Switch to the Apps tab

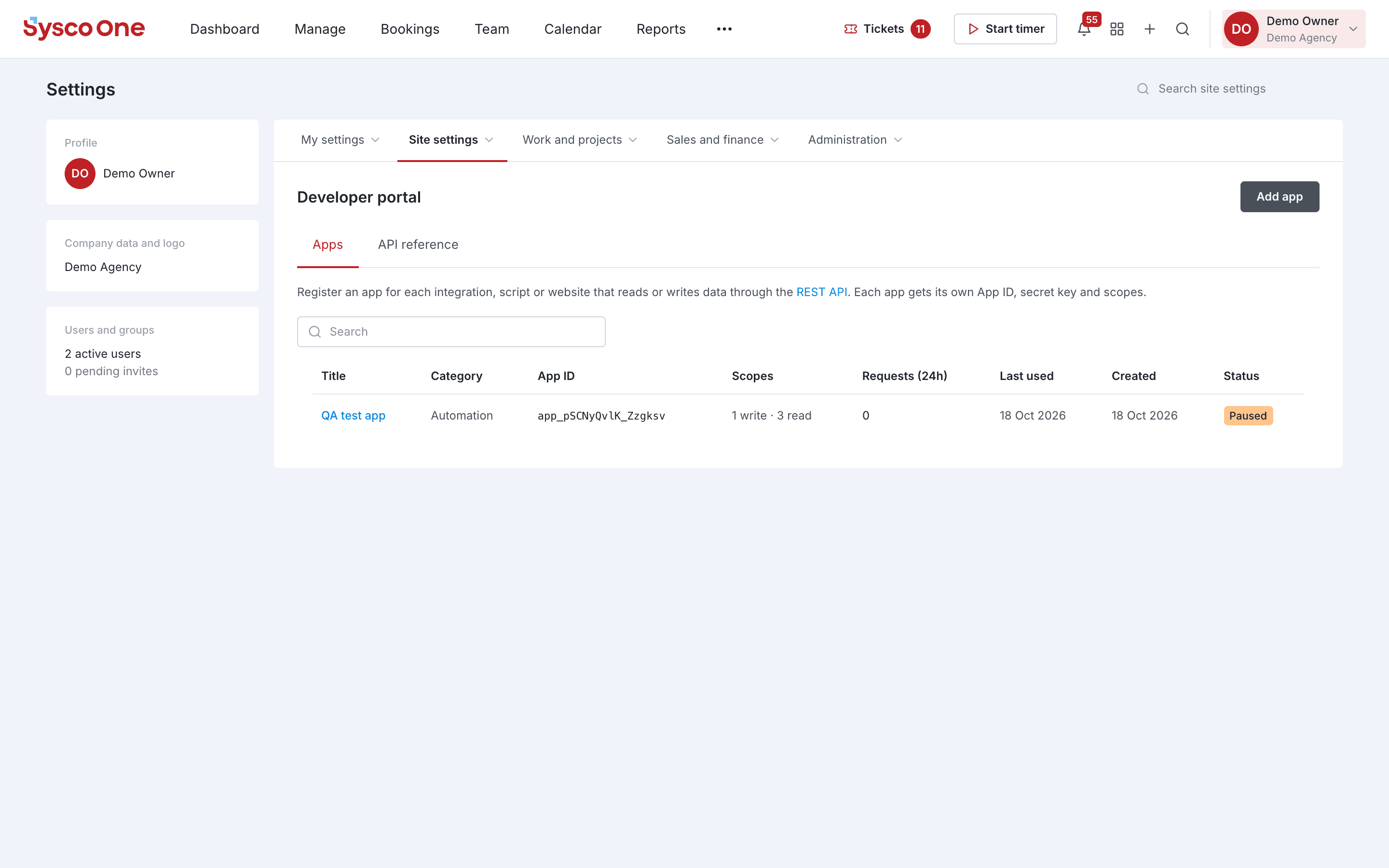pyautogui.click(x=328, y=244)
